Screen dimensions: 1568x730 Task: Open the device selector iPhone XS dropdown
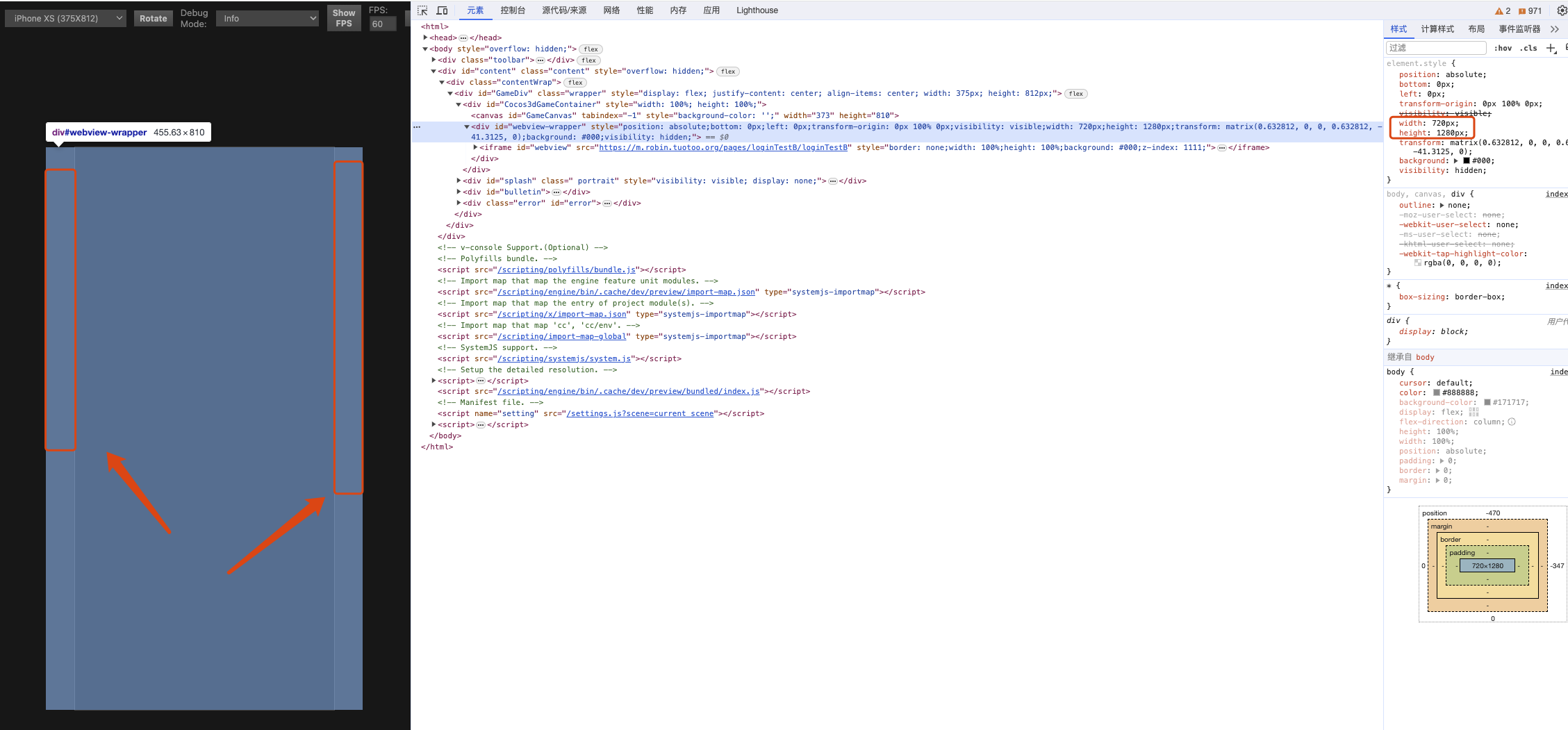coord(65,18)
